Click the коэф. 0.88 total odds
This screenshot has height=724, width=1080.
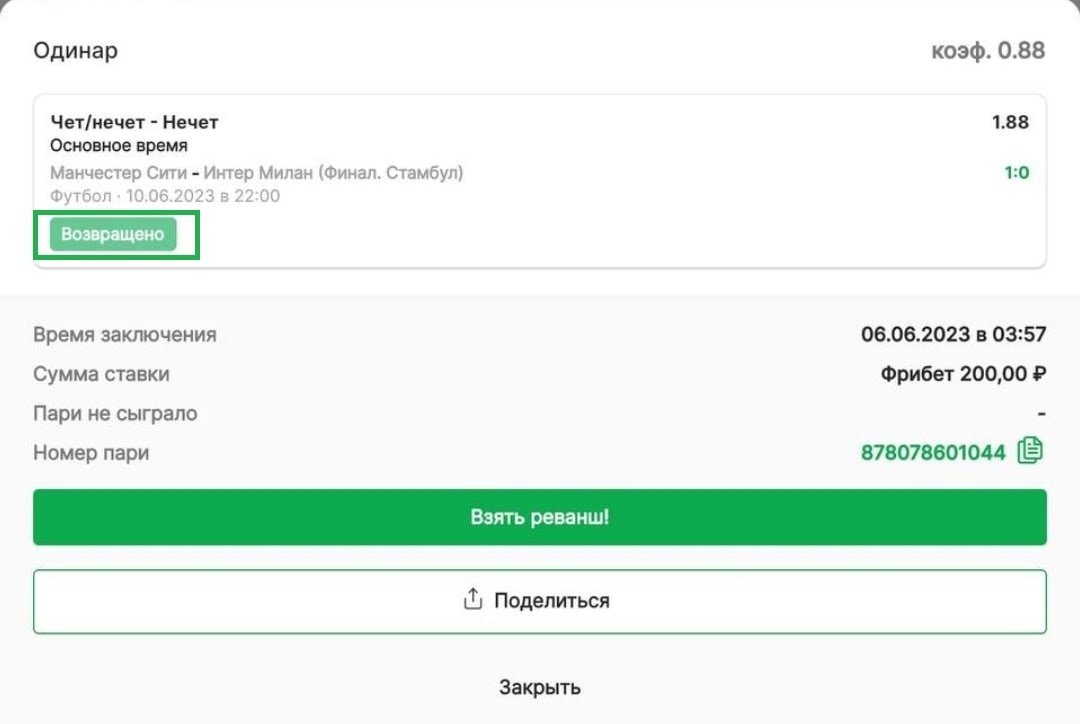tap(988, 50)
